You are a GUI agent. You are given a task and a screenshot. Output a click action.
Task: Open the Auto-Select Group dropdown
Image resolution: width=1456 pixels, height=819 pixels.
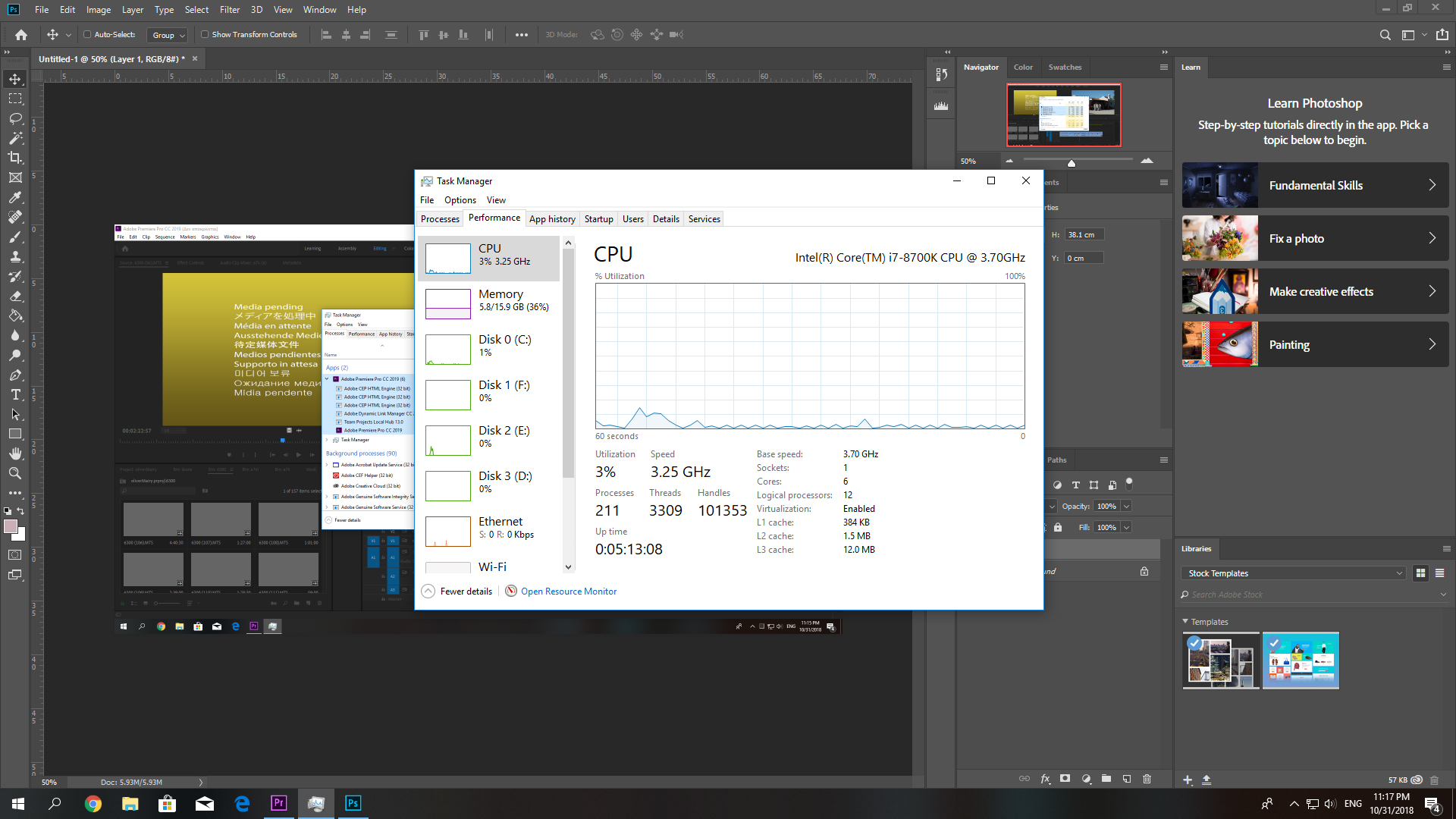168,35
